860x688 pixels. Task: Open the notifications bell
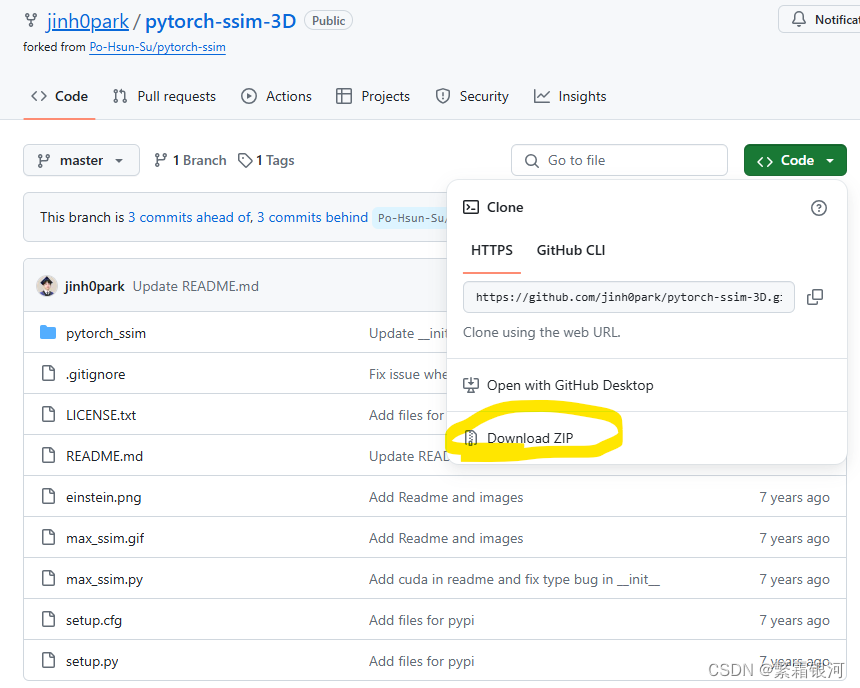tap(798, 18)
